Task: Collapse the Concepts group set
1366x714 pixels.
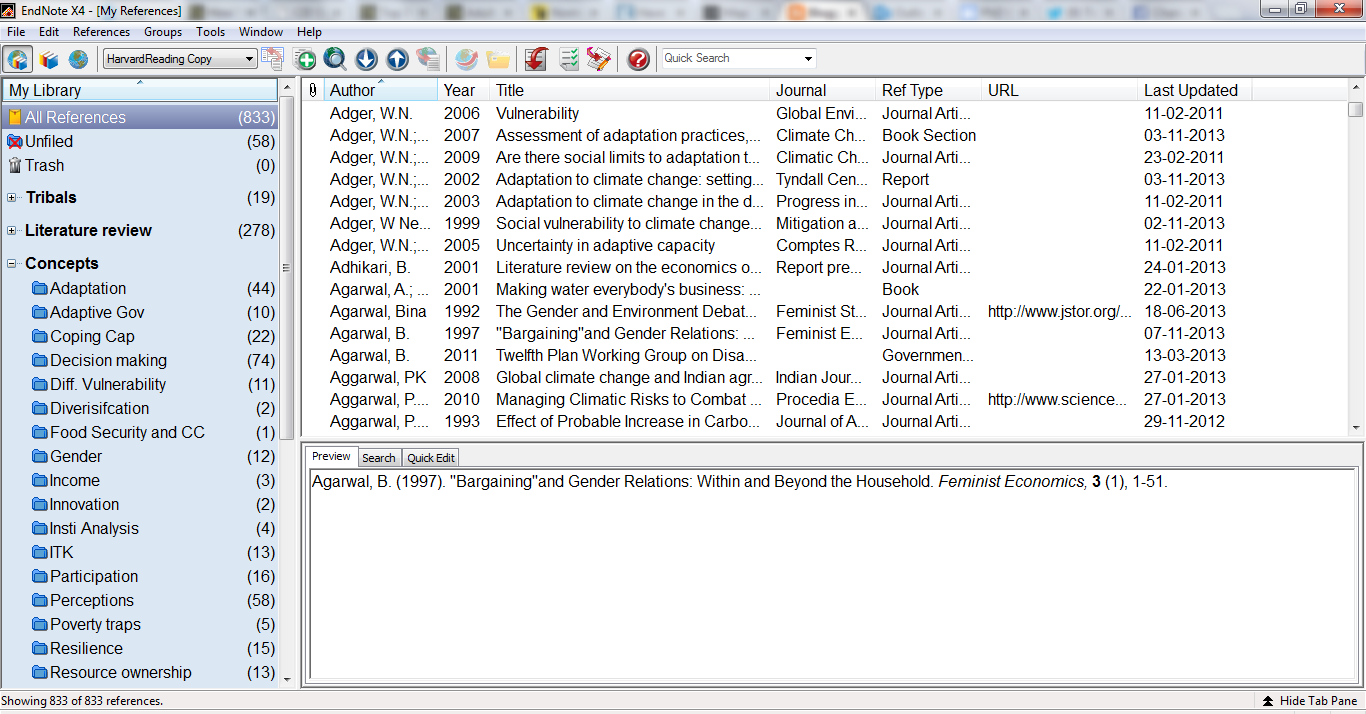Action: (12, 264)
